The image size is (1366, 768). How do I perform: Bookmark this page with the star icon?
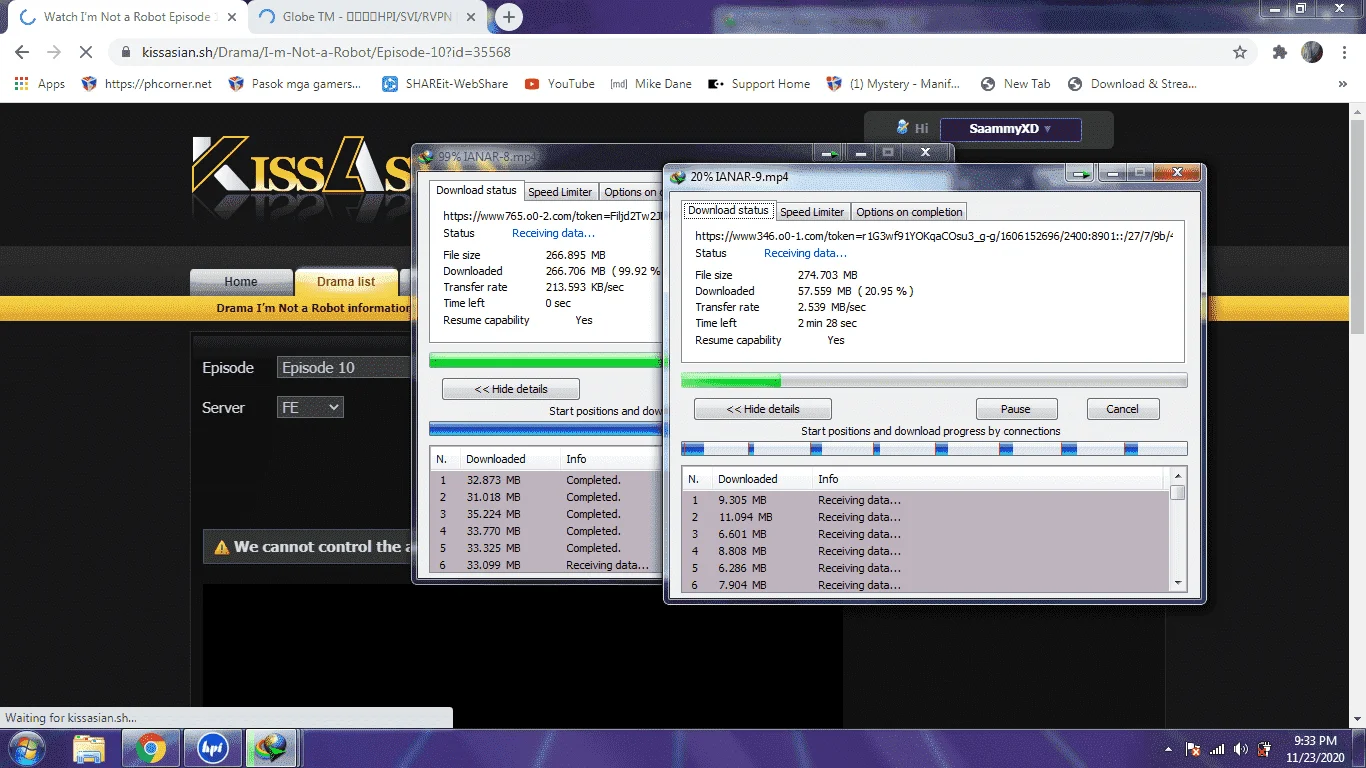pos(1240,52)
